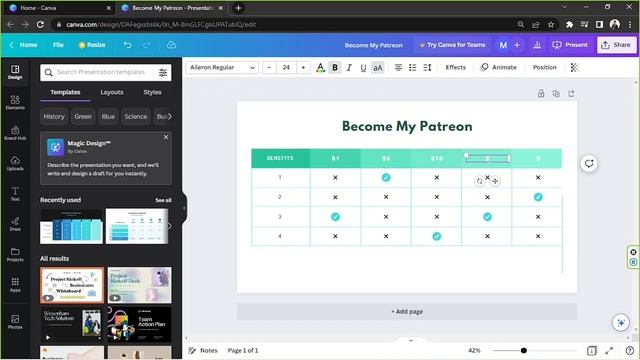Image resolution: width=640 pixels, height=360 pixels.
Task: Click the cloud save status icon
Action: (x=171, y=45)
